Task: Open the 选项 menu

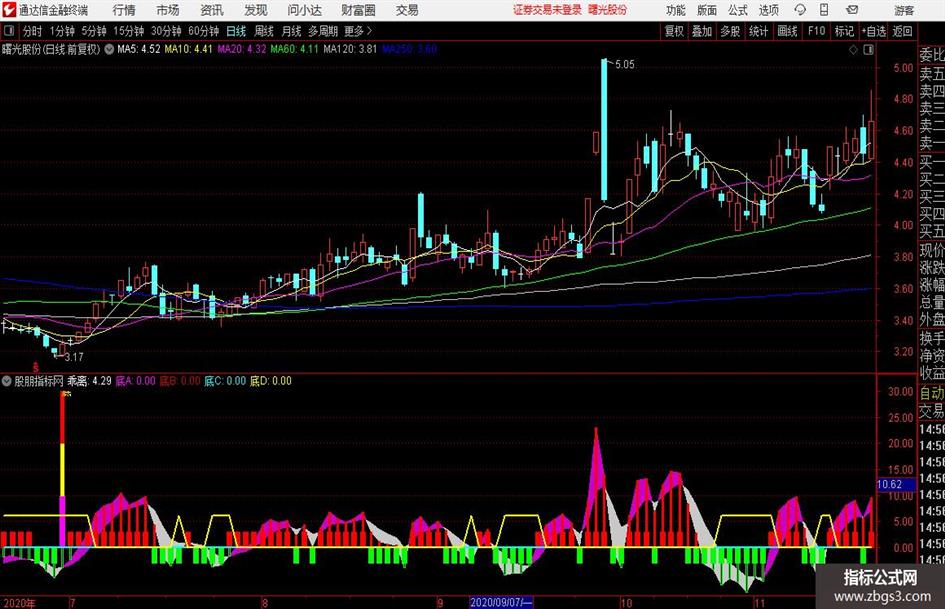Action: [768, 10]
